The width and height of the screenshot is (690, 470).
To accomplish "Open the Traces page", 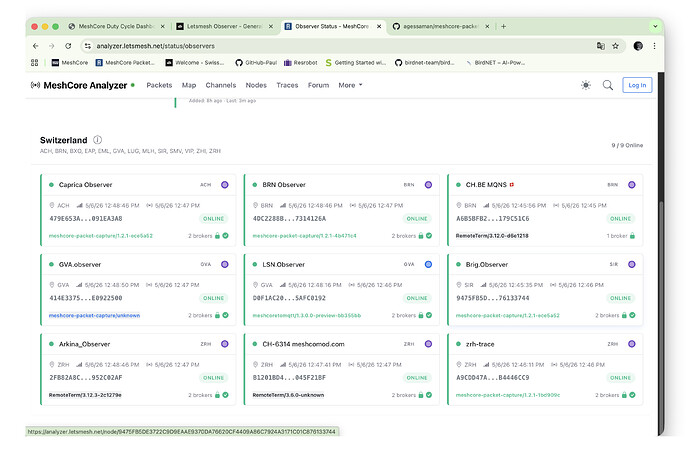I will [287, 85].
